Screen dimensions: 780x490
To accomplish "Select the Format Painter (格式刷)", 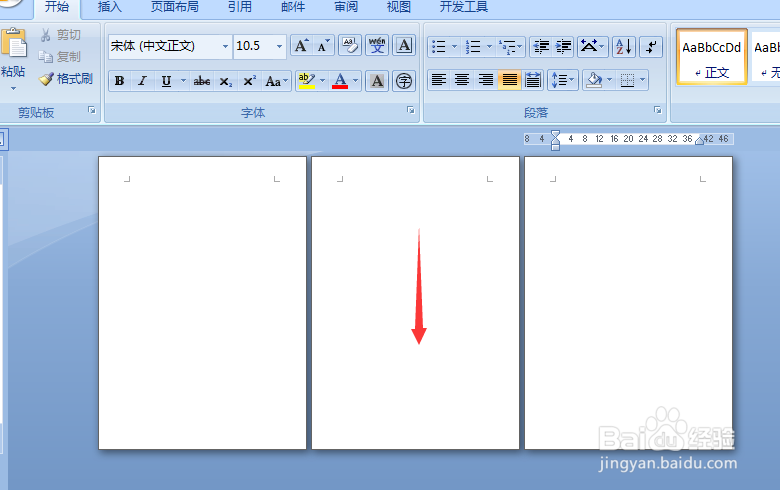I will pos(66,79).
